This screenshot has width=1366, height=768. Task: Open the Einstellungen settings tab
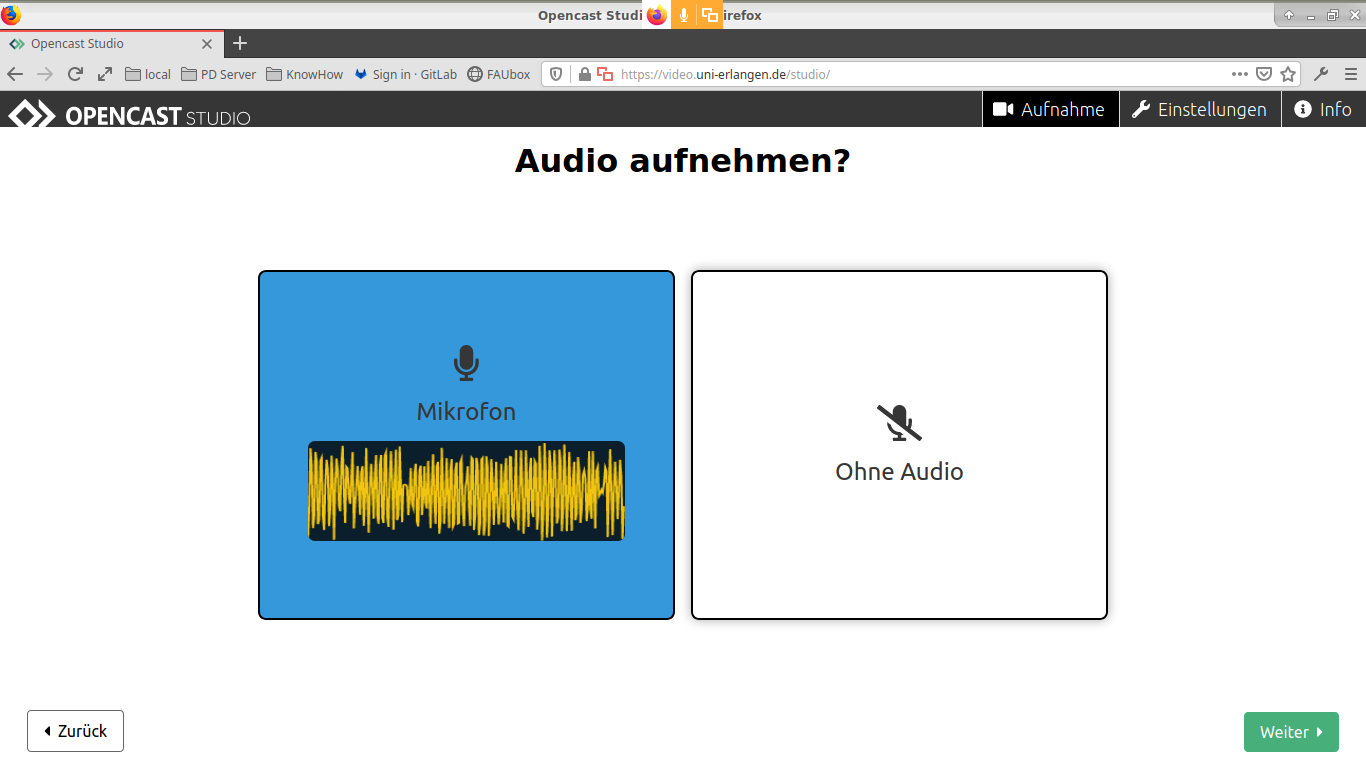pos(1199,110)
